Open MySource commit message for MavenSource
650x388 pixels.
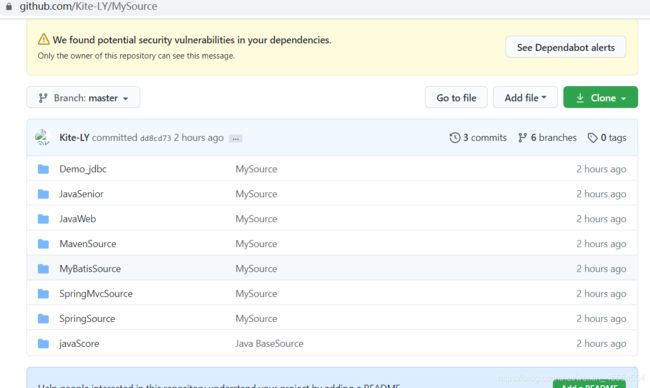[x=256, y=244]
